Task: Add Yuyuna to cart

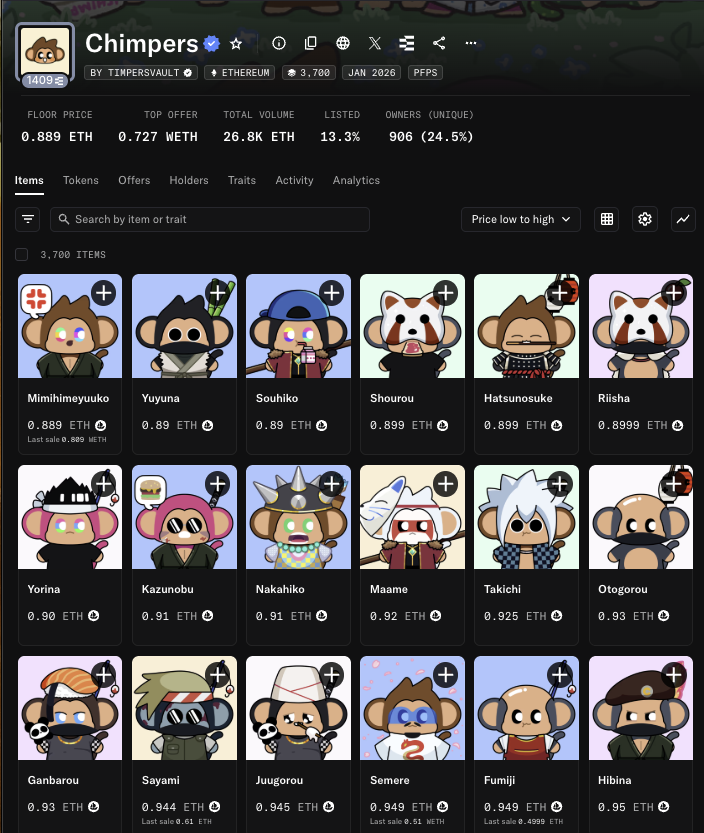Action: coord(217,293)
